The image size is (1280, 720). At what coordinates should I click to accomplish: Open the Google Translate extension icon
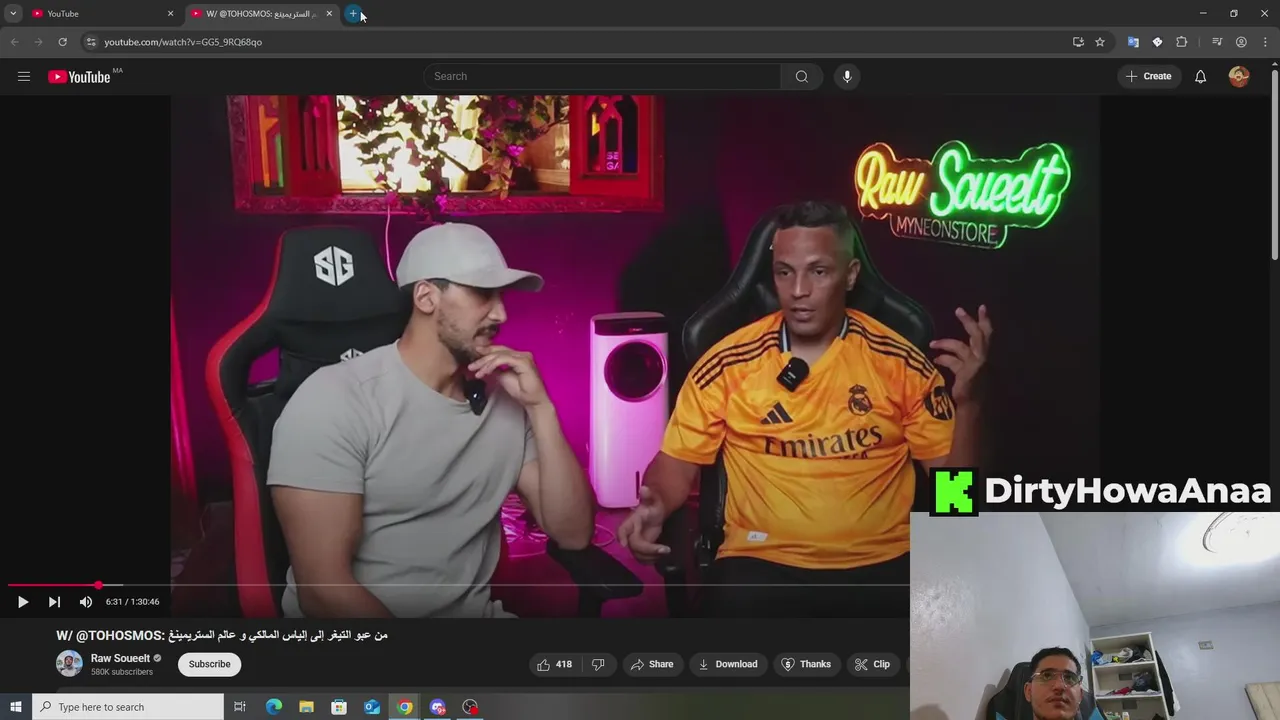(1133, 42)
